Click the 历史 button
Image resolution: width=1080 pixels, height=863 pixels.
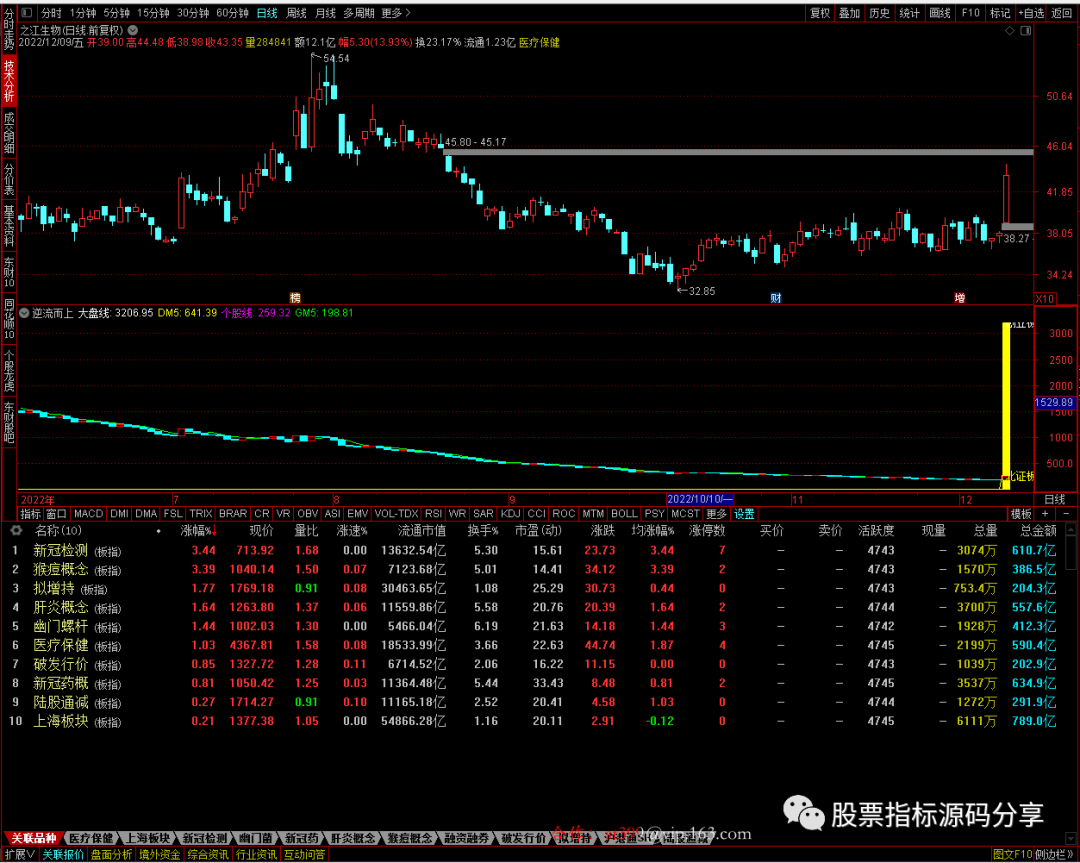(x=880, y=13)
